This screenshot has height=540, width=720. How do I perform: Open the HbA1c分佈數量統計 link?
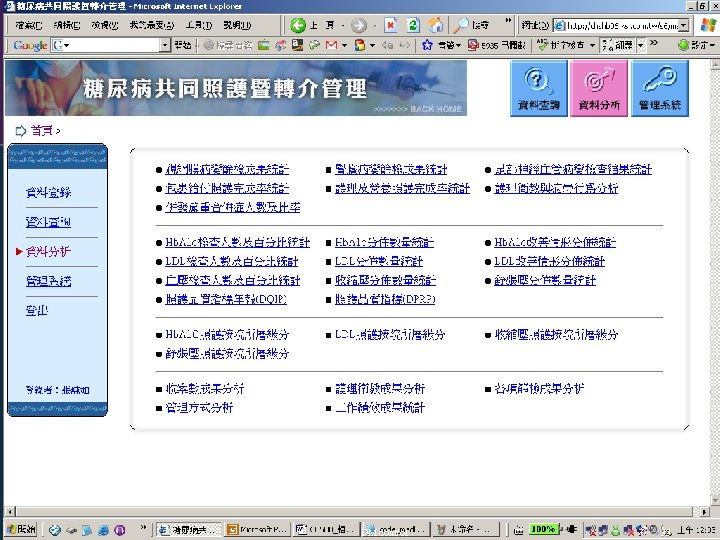point(384,242)
